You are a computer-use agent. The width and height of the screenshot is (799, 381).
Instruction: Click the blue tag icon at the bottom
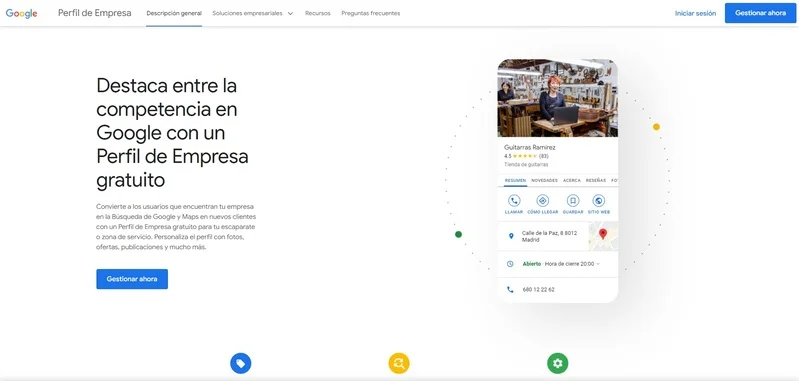(241, 363)
